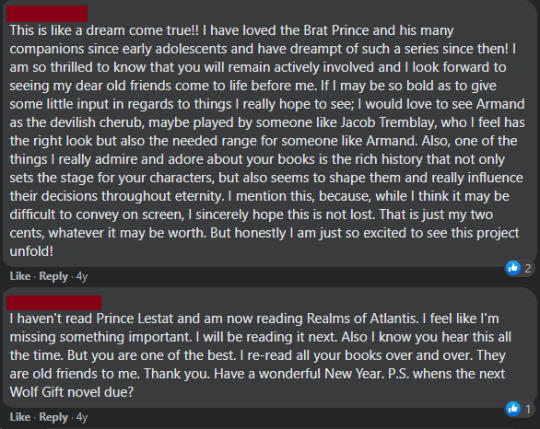Image resolution: width=540 pixels, height=429 pixels.
Task: Click the phrase 'Wolf Gift novel due?'
Action: [x=71, y=392]
